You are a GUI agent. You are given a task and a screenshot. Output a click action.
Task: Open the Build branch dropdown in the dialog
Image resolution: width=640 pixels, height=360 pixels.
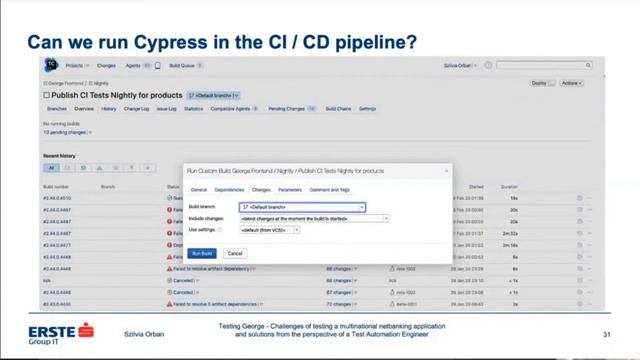pos(302,207)
